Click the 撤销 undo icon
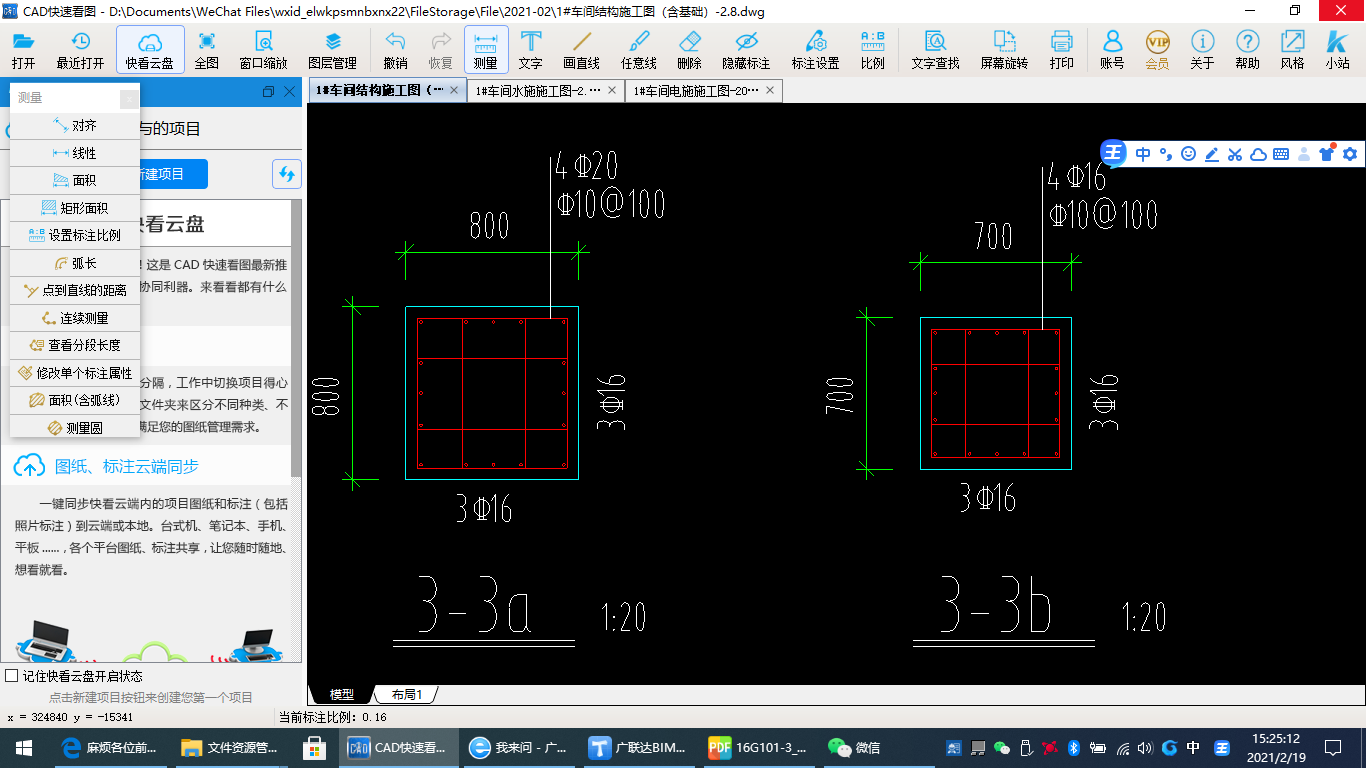The width and height of the screenshot is (1366, 768). (x=395, y=50)
